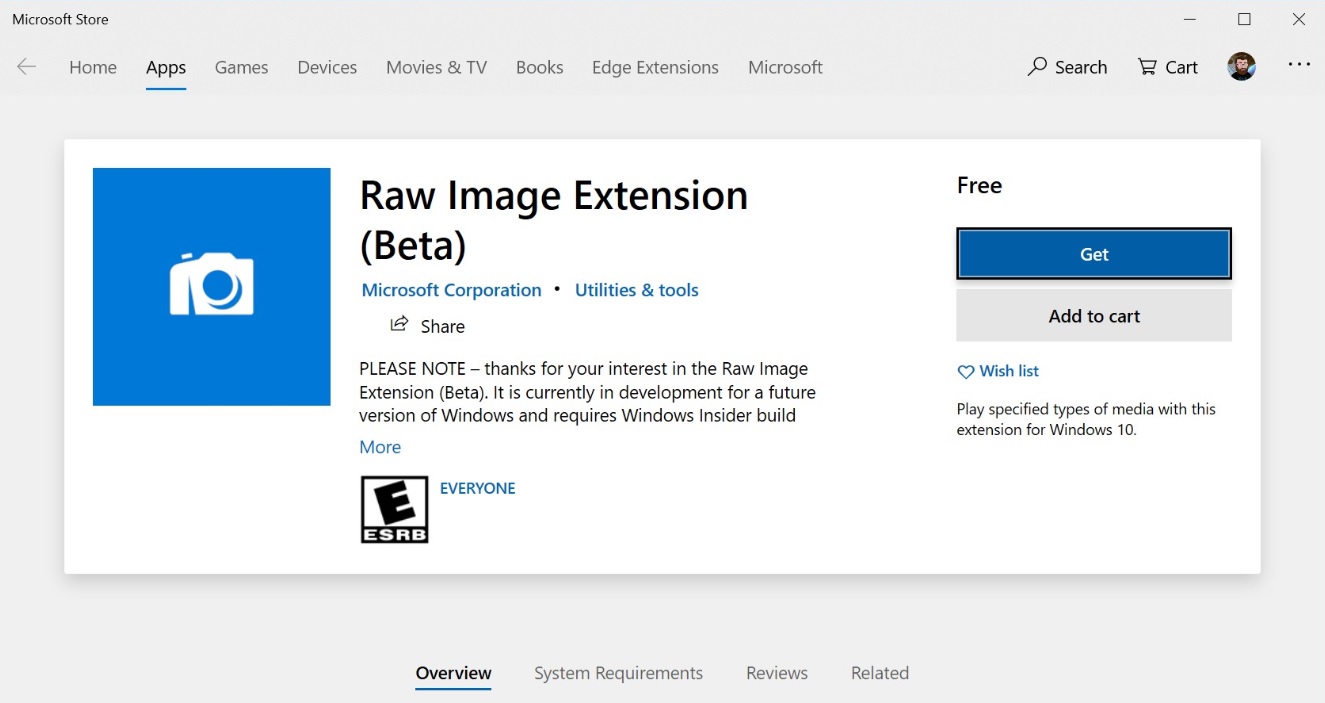Click the camera app tile image

(212, 286)
